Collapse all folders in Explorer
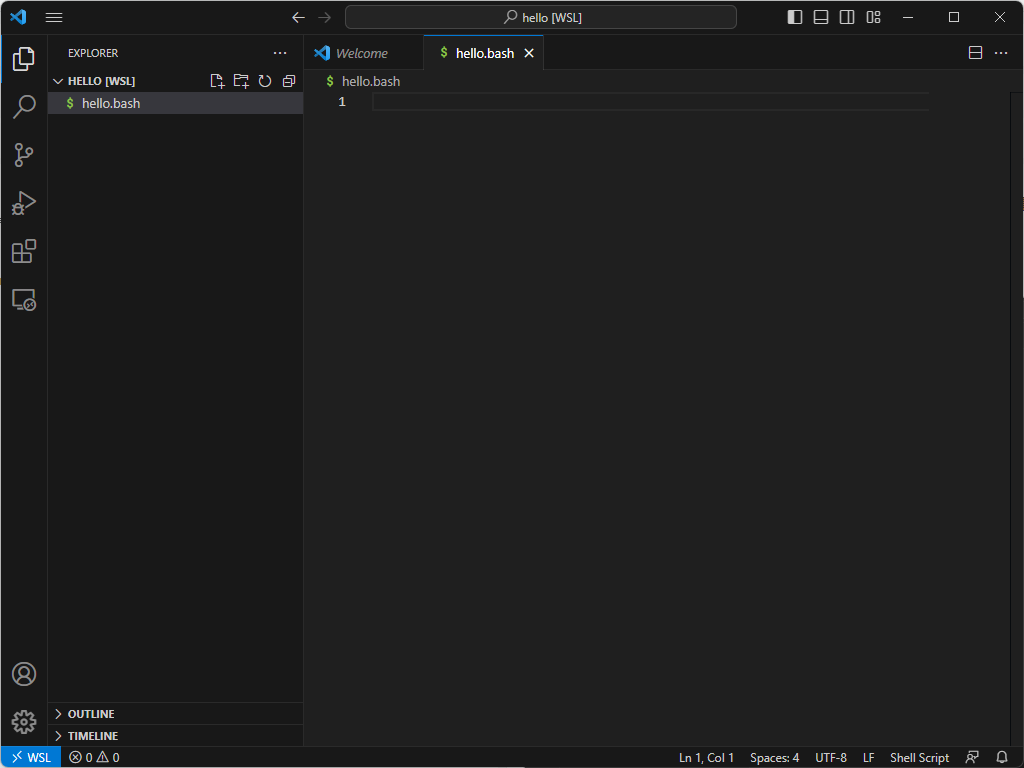Screen dimensions: 1024x768 (289, 81)
